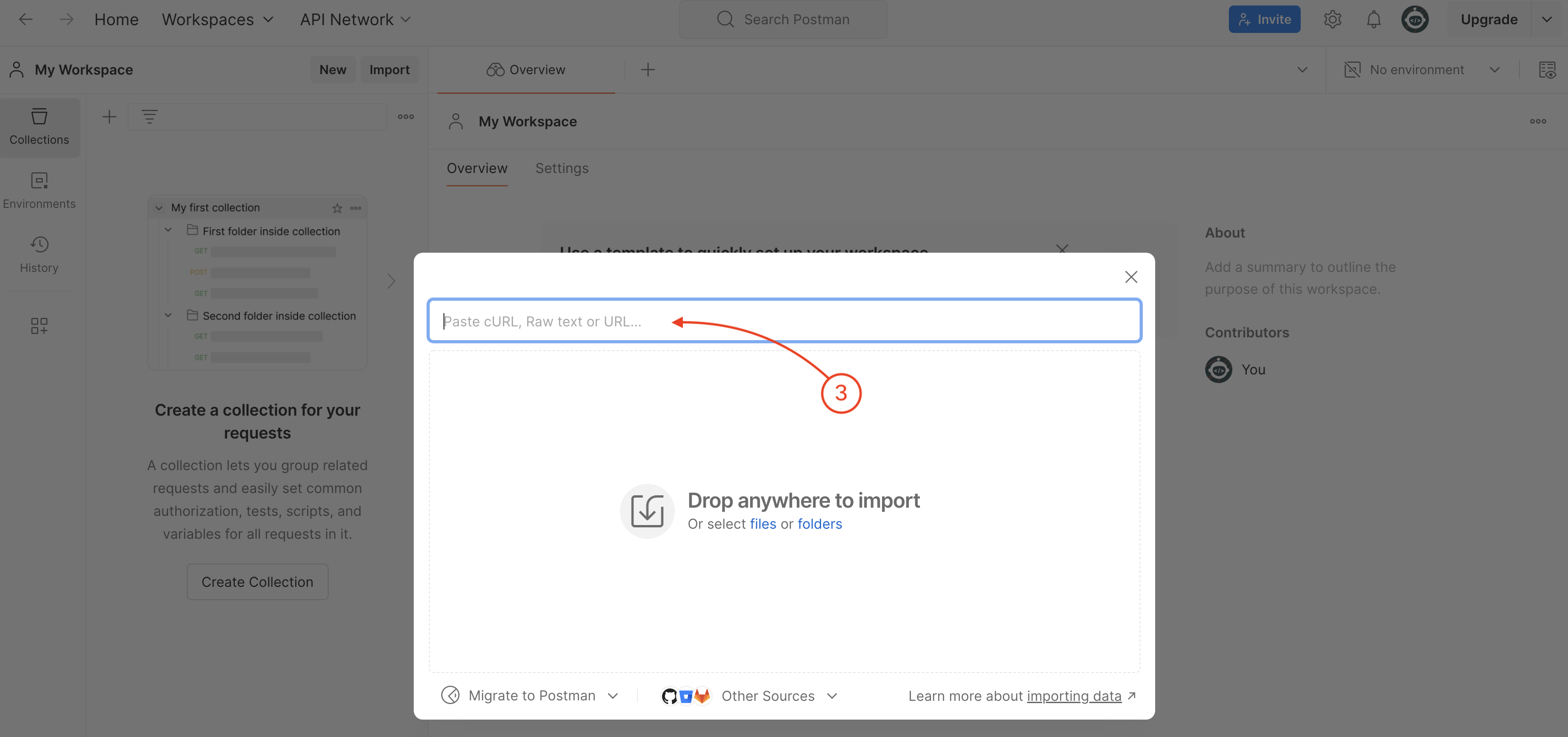Select folders link in import dialog
Image resolution: width=1568 pixels, height=737 pixels.
[x=819, y=524]
